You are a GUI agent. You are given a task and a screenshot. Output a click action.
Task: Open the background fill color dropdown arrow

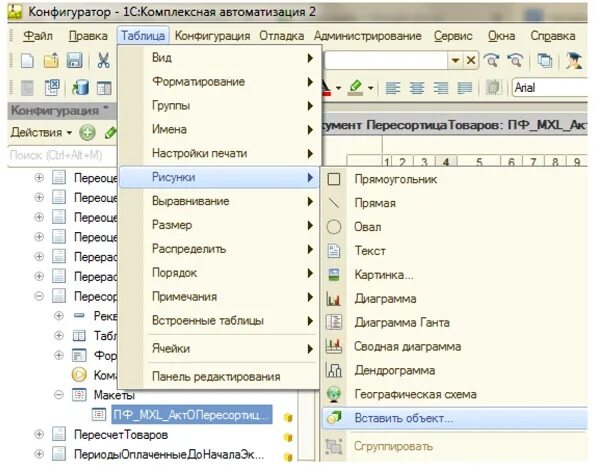click(x=370, y=88)
